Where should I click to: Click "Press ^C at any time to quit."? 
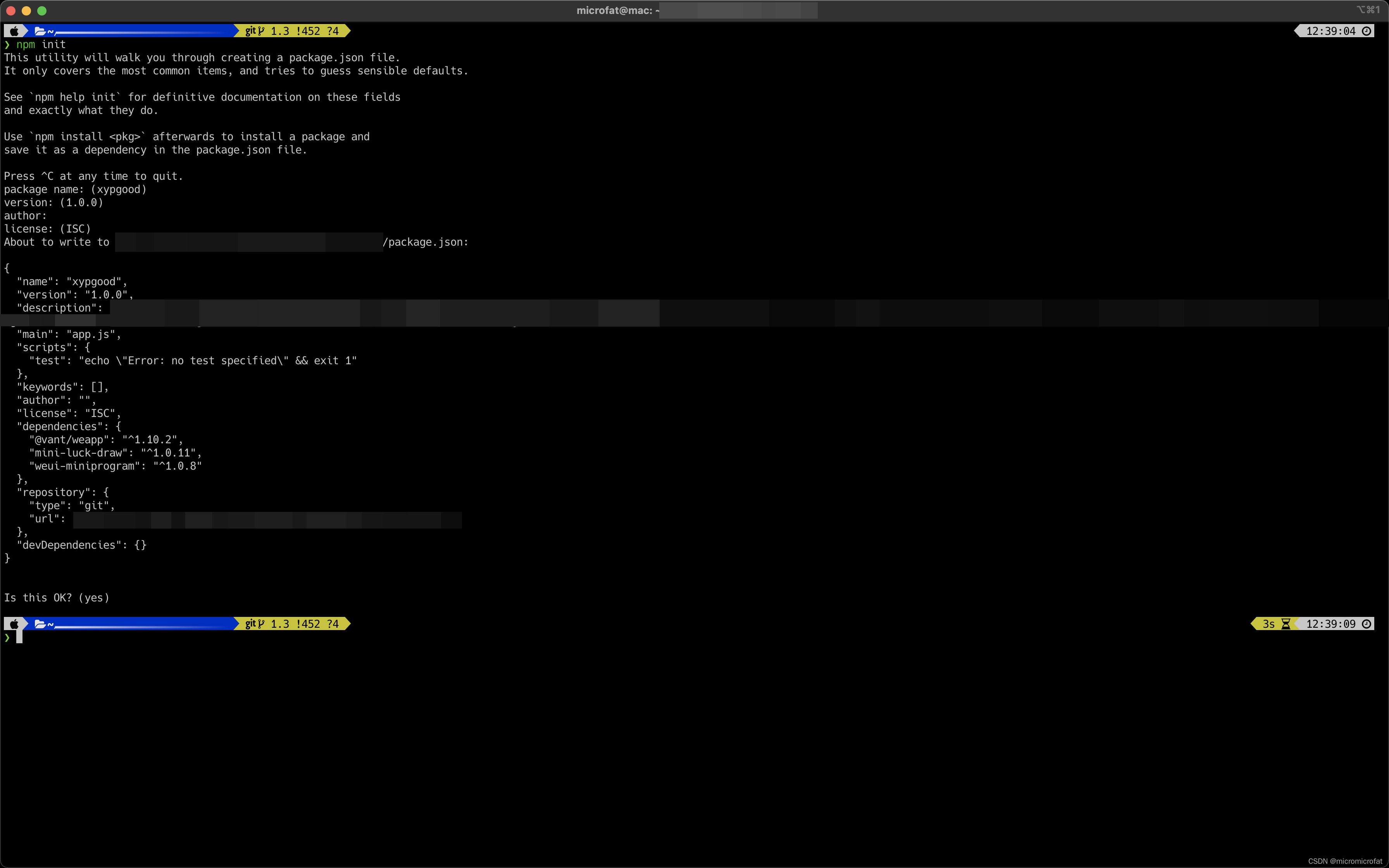[93, 176]
